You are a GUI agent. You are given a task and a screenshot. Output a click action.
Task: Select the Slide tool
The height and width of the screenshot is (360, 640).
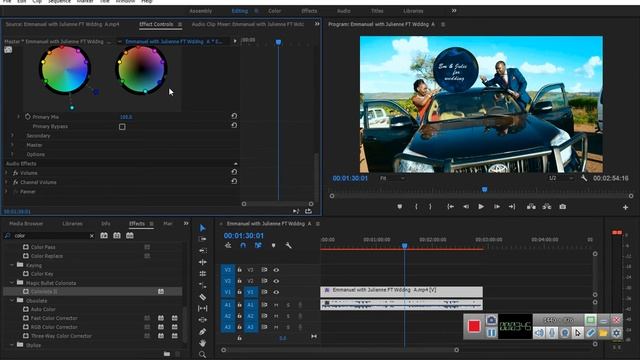pos(202,320)
